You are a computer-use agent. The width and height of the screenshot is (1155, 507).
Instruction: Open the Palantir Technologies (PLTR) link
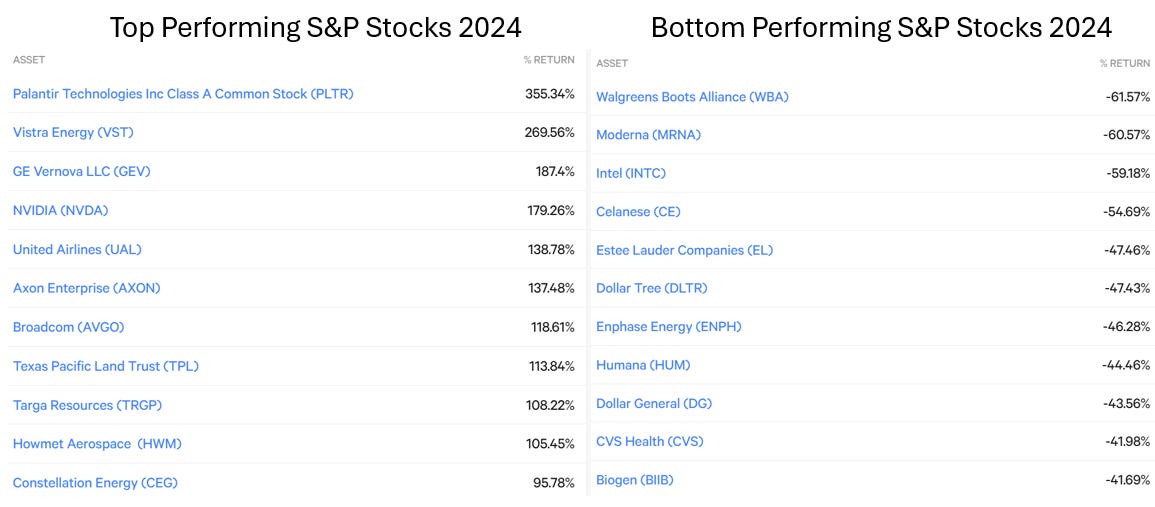(x=183, y=94)
